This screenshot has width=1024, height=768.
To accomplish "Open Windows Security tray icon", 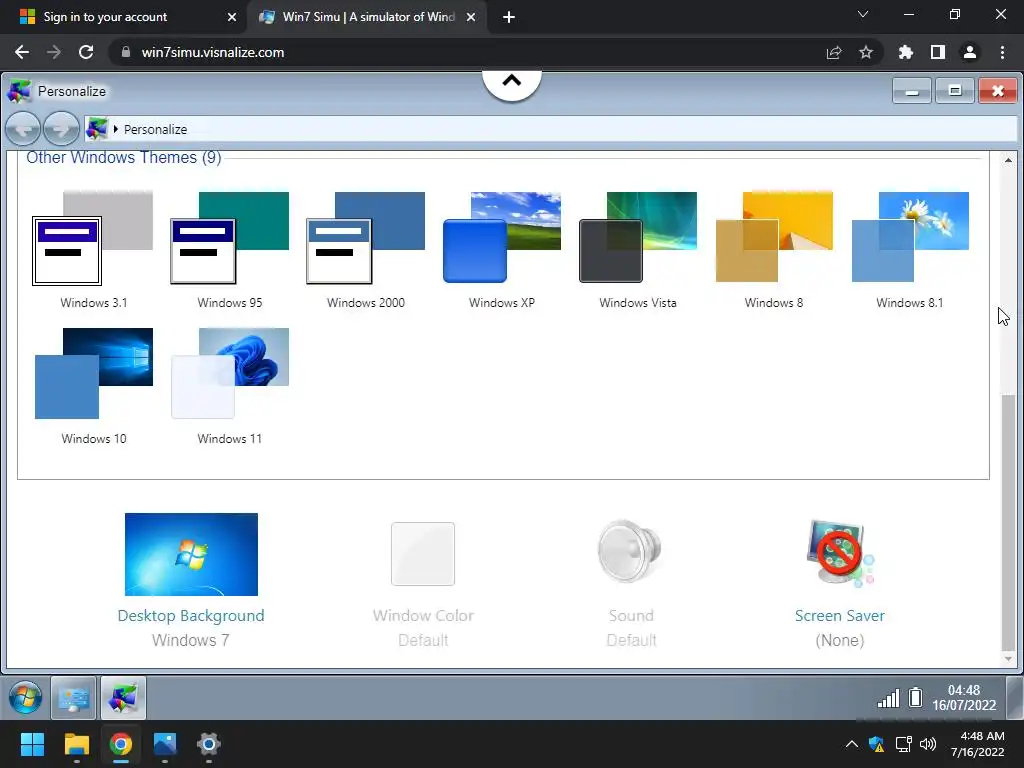I will click(x=876, y=744).
